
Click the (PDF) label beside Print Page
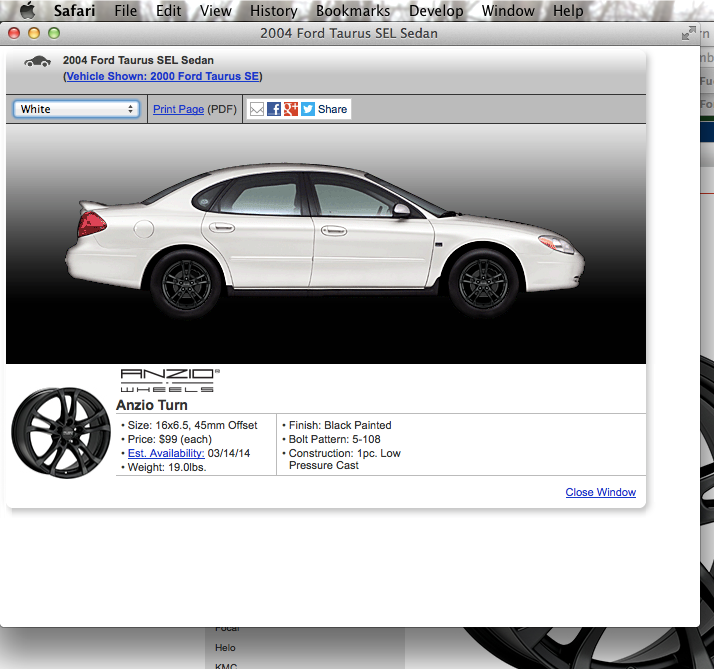coord(222,109)
